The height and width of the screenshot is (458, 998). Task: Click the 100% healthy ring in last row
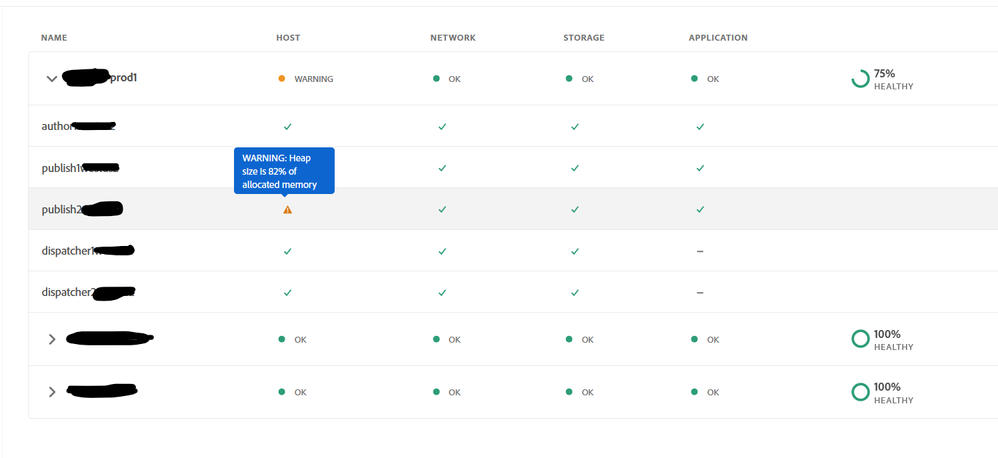(860, 392)
